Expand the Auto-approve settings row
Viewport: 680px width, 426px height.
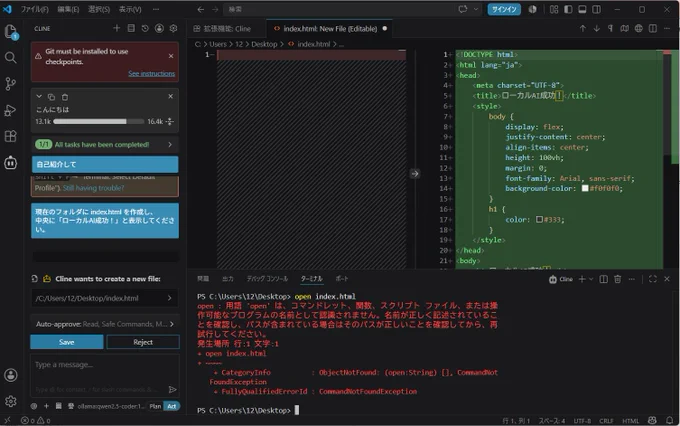pyautogui.click(x=105, y=324)
